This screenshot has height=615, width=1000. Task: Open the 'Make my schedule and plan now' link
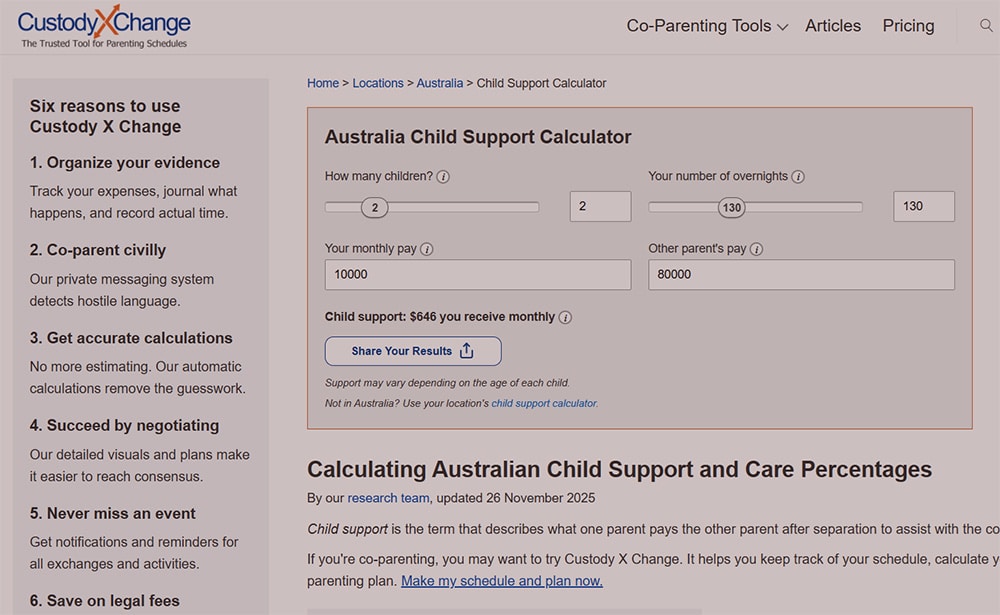(503, 580)
